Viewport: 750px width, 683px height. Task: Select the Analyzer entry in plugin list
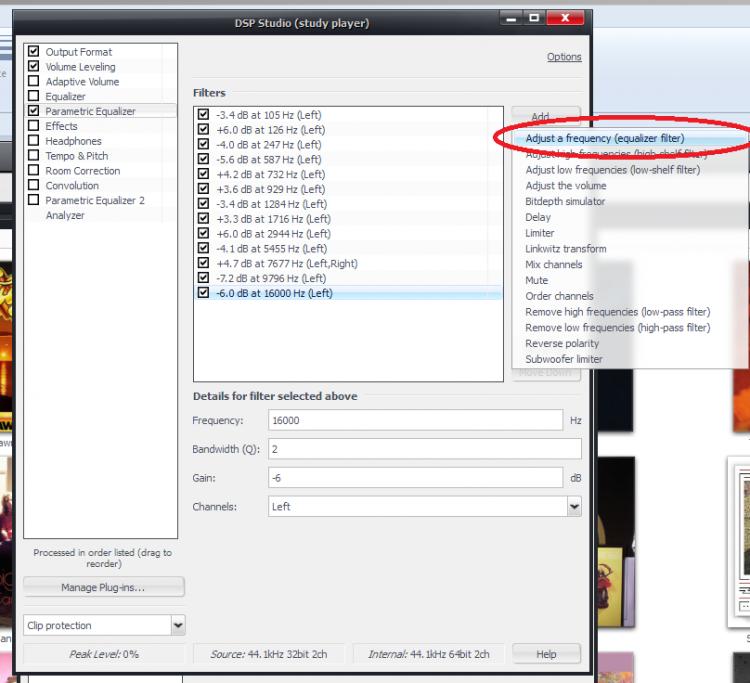click(x=65, y=215)
